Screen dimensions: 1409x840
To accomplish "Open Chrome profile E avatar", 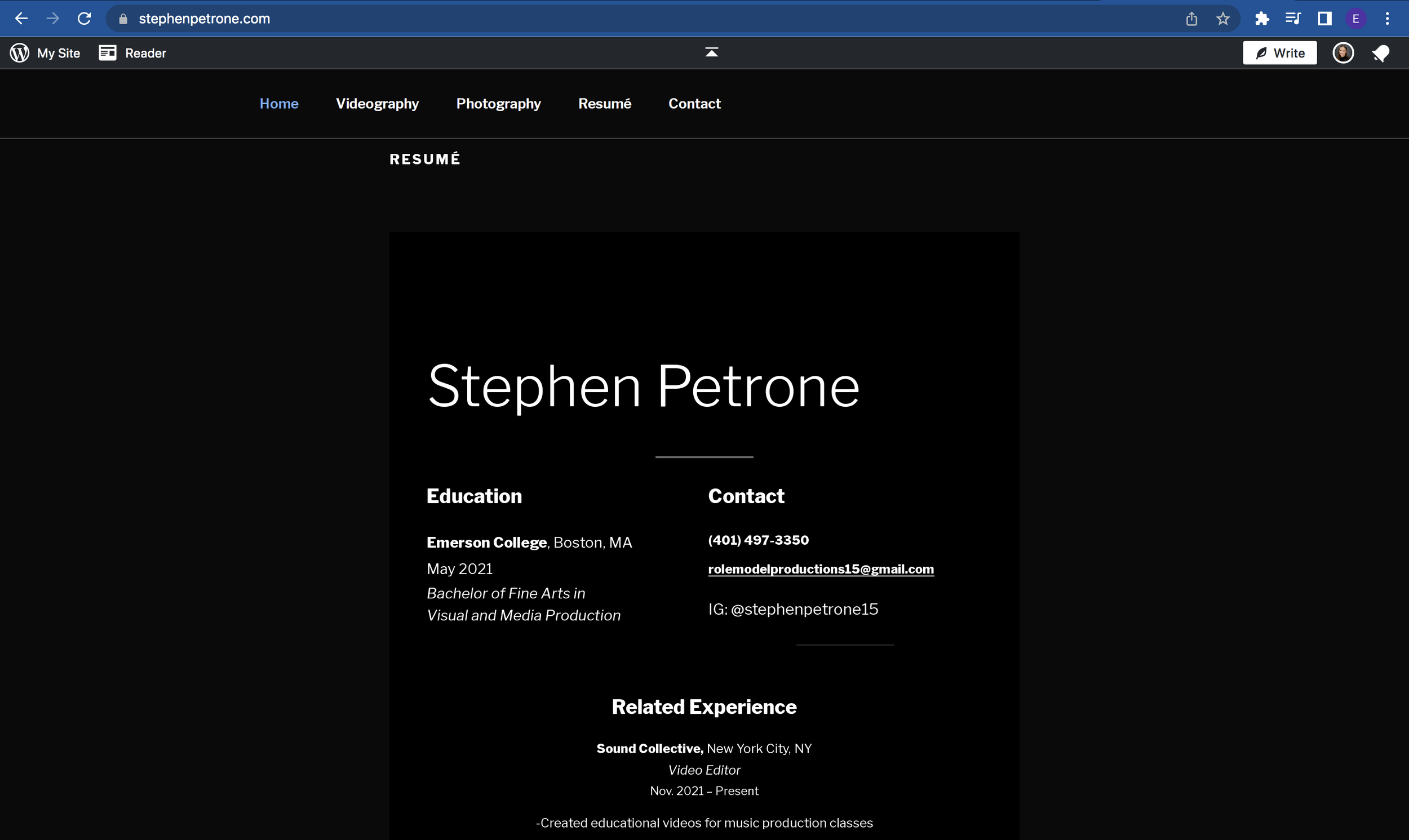I will (1356, 19).
